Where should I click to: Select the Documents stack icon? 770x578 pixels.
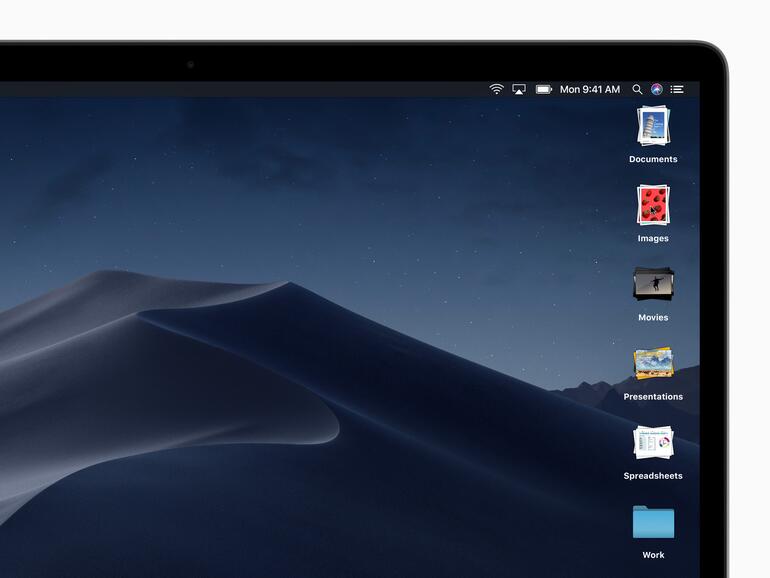[x=653, y=126]
